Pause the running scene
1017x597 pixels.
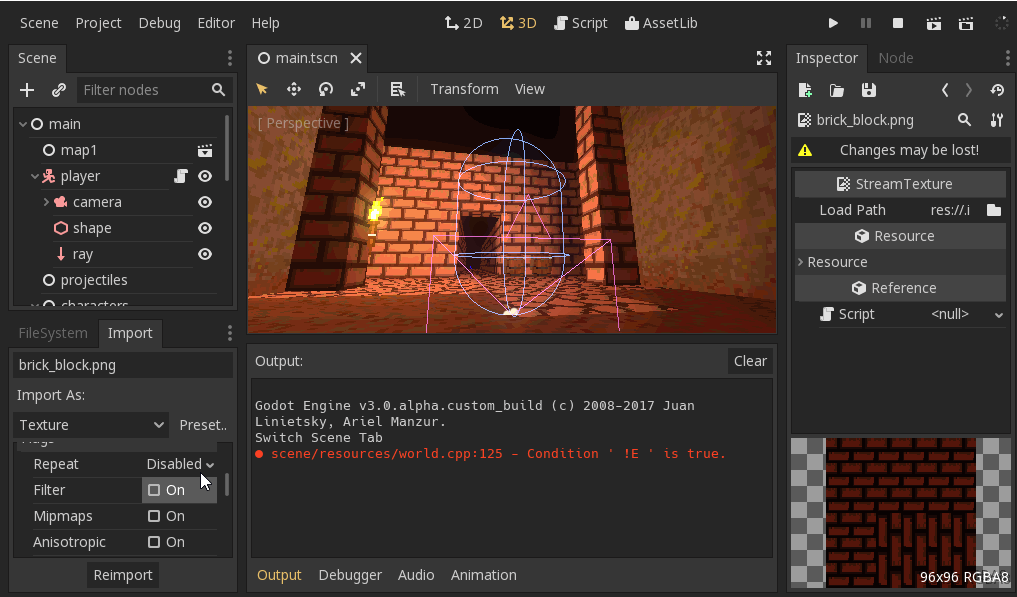[x=866, y=23]
